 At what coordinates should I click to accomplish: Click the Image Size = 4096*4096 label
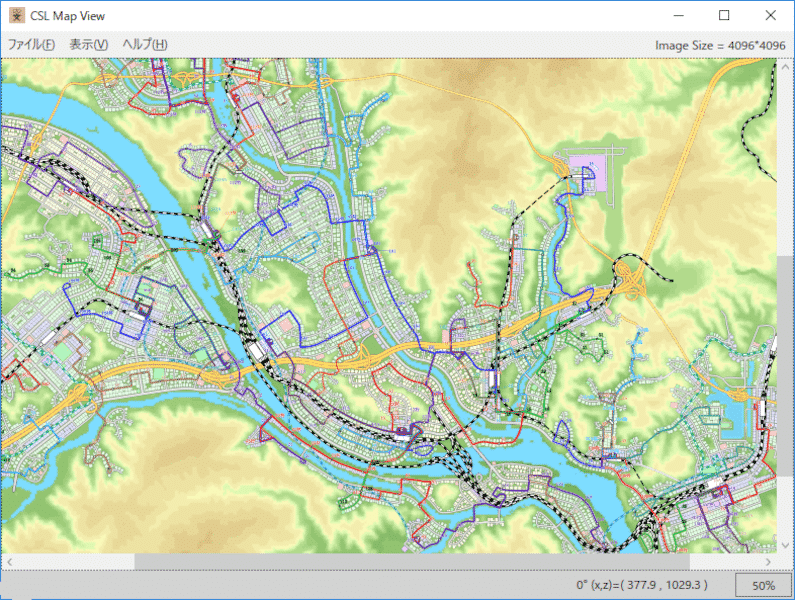719,45
